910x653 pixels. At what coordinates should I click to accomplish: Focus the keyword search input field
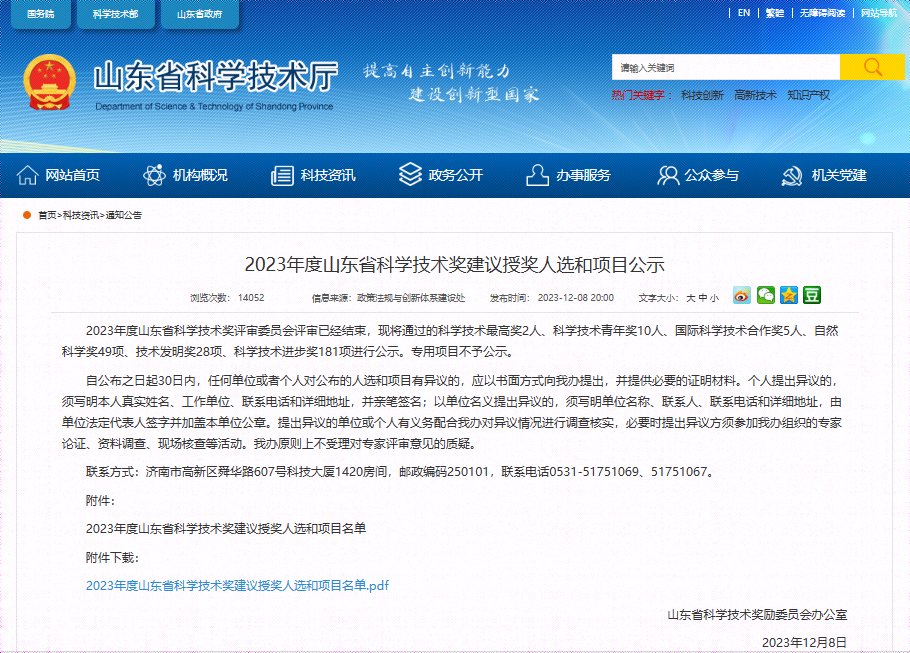725,67
